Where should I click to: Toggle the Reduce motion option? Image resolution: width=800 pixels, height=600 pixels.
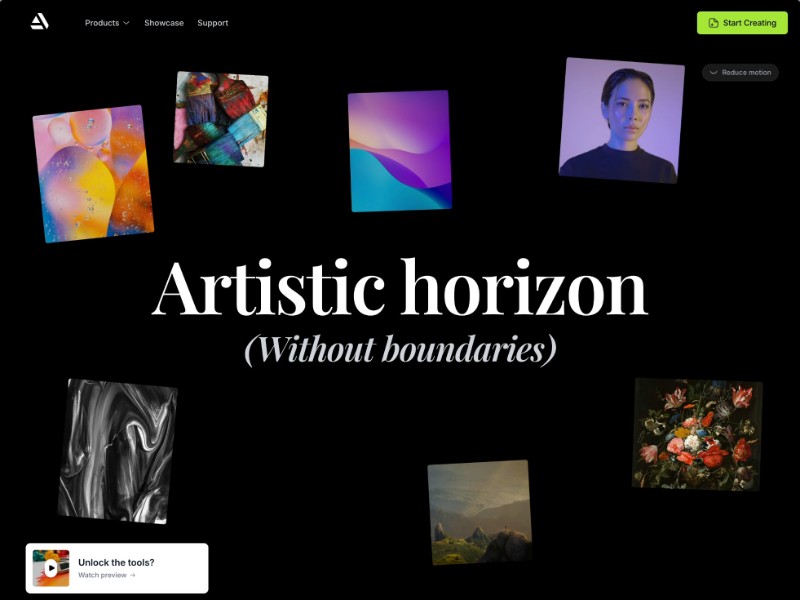click(x=740, y=72)
